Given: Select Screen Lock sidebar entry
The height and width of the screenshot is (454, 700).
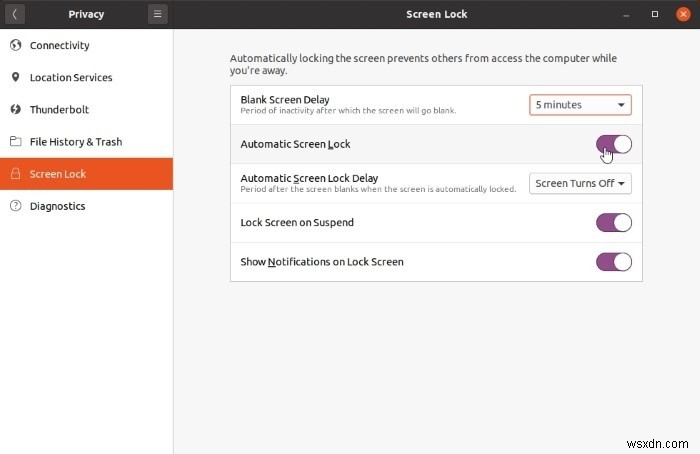Looking at the screenshot, I should (x=87, y=174).
